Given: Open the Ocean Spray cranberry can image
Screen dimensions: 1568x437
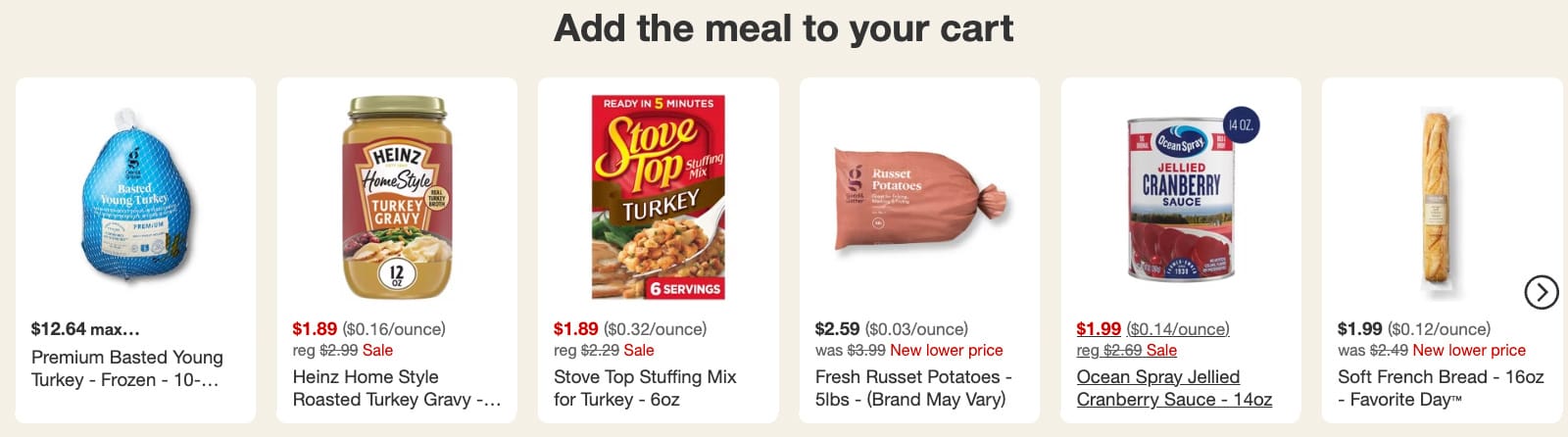Looking at the screenshot, I should pos(1181,196).
